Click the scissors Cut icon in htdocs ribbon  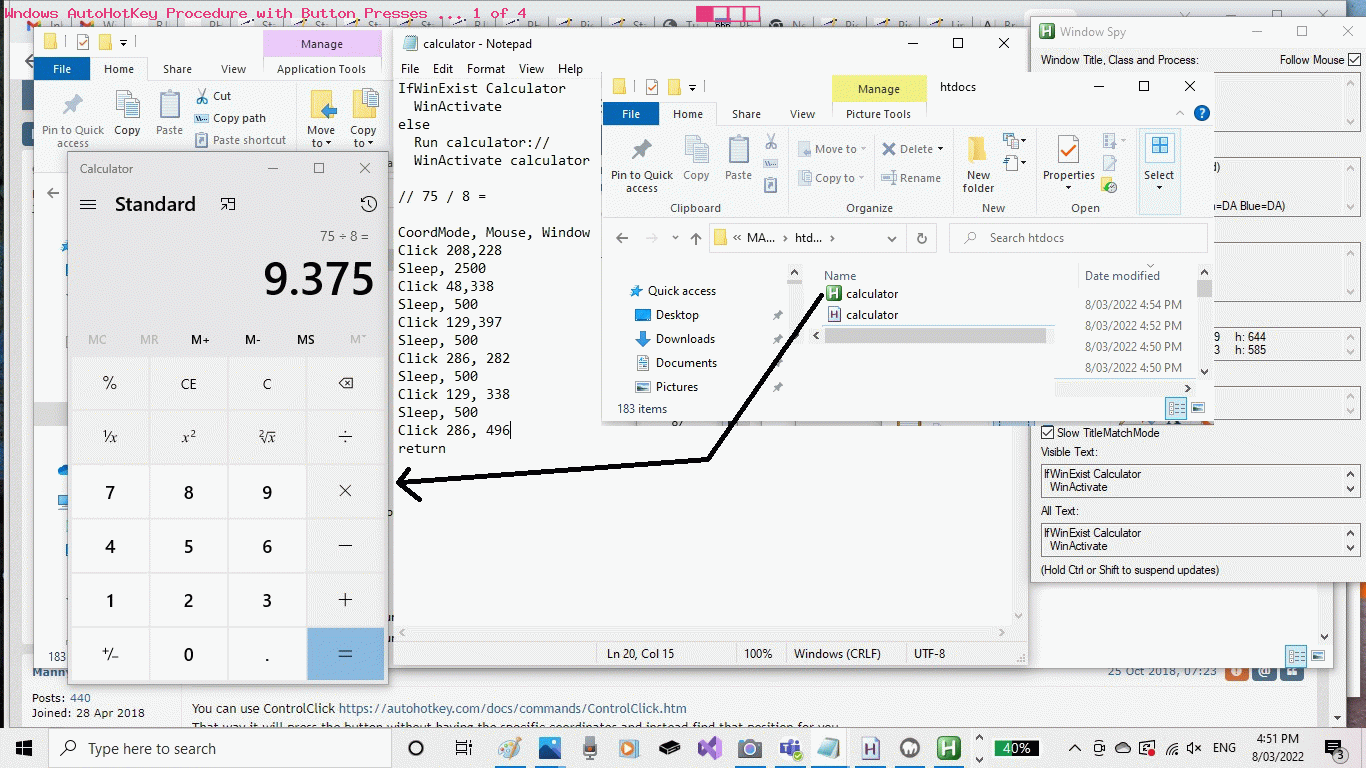771,142
